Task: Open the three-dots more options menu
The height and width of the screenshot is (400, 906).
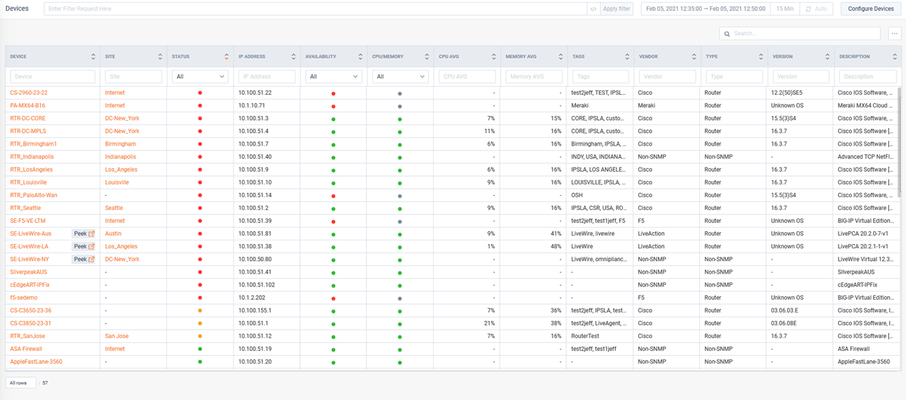Action: pos(894,34)
